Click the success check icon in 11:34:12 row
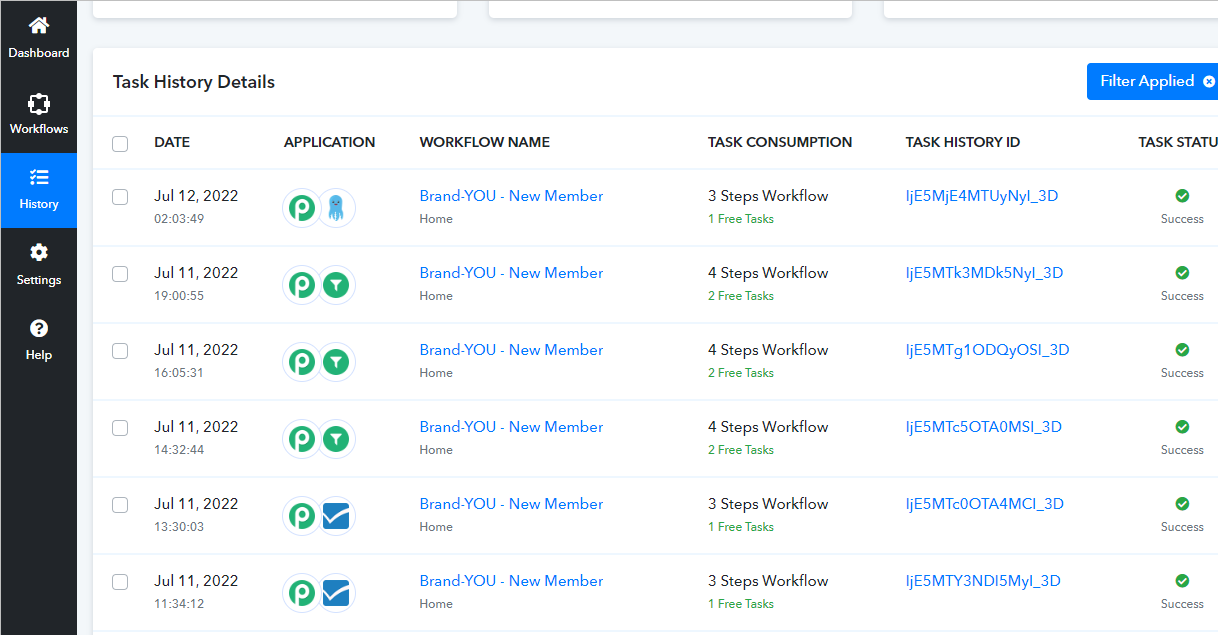The image size is (1218, 635). coord(1182,581)
